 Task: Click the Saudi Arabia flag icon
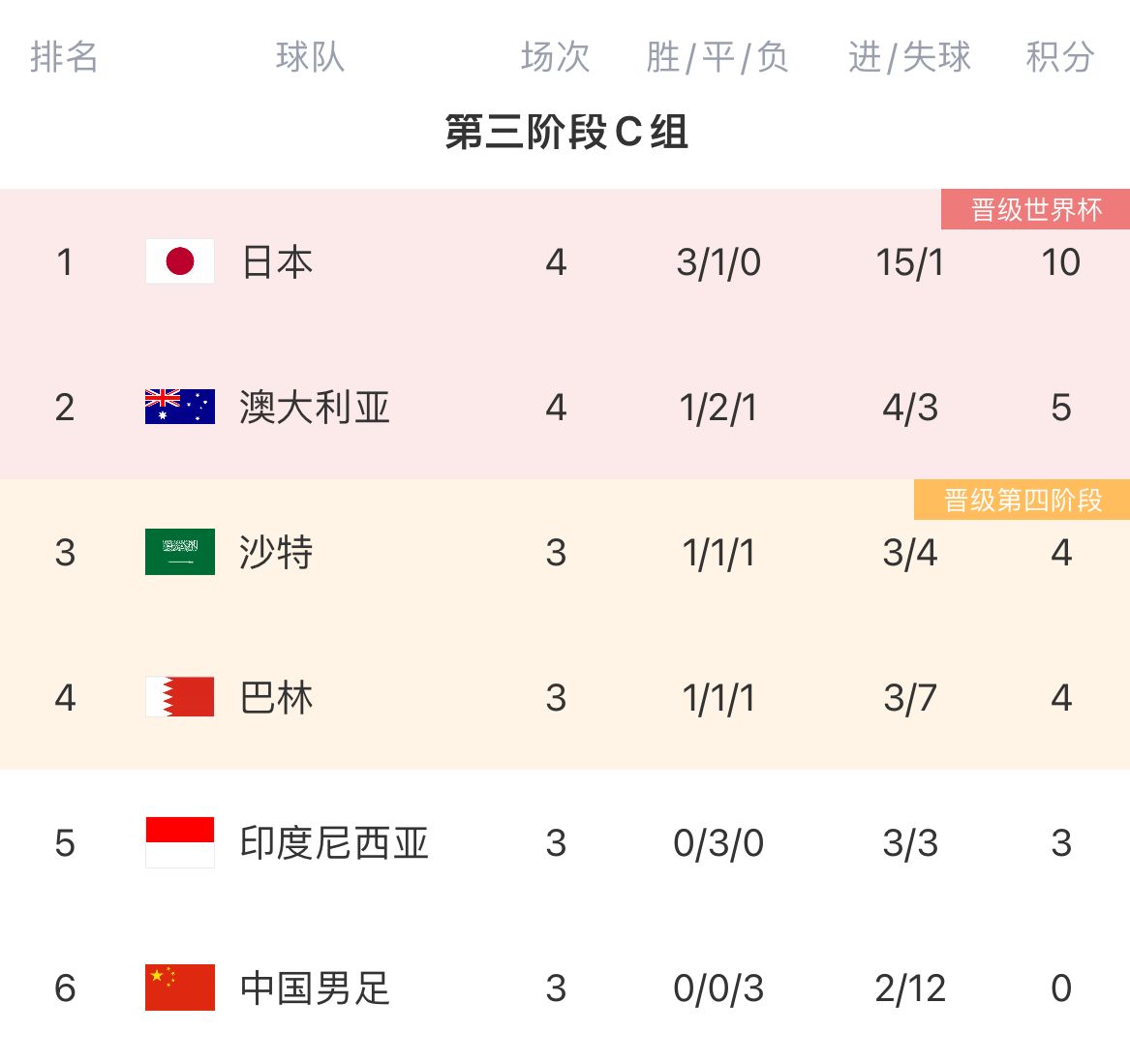(180, 552)
